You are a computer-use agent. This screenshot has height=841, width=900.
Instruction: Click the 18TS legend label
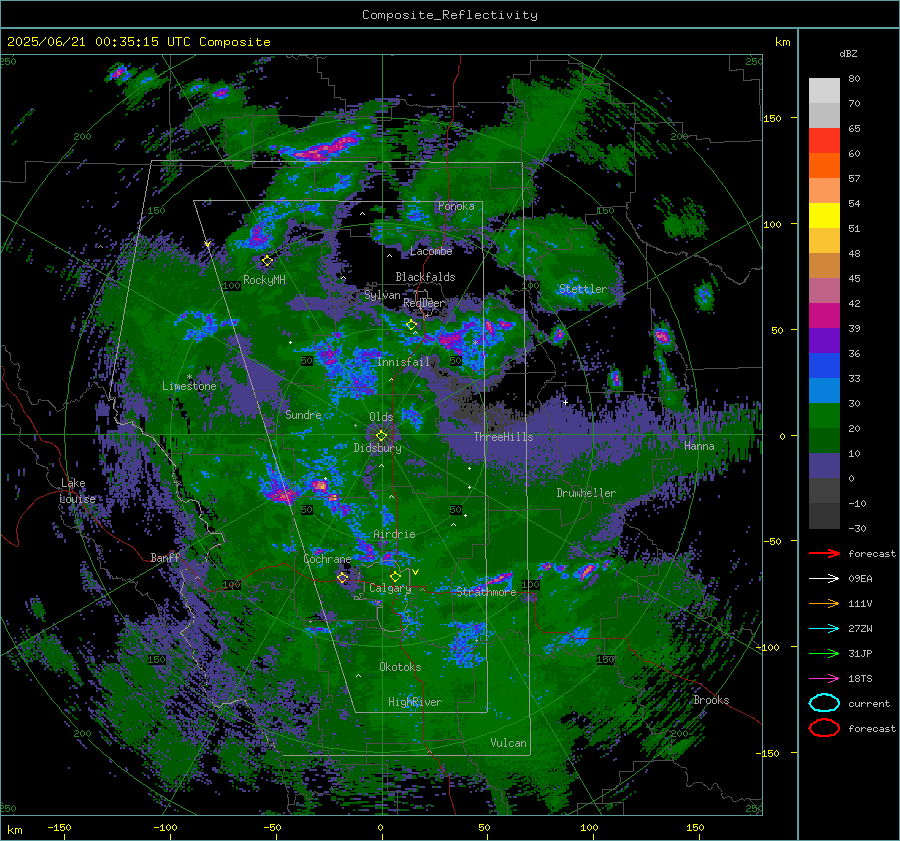point(860,679)
